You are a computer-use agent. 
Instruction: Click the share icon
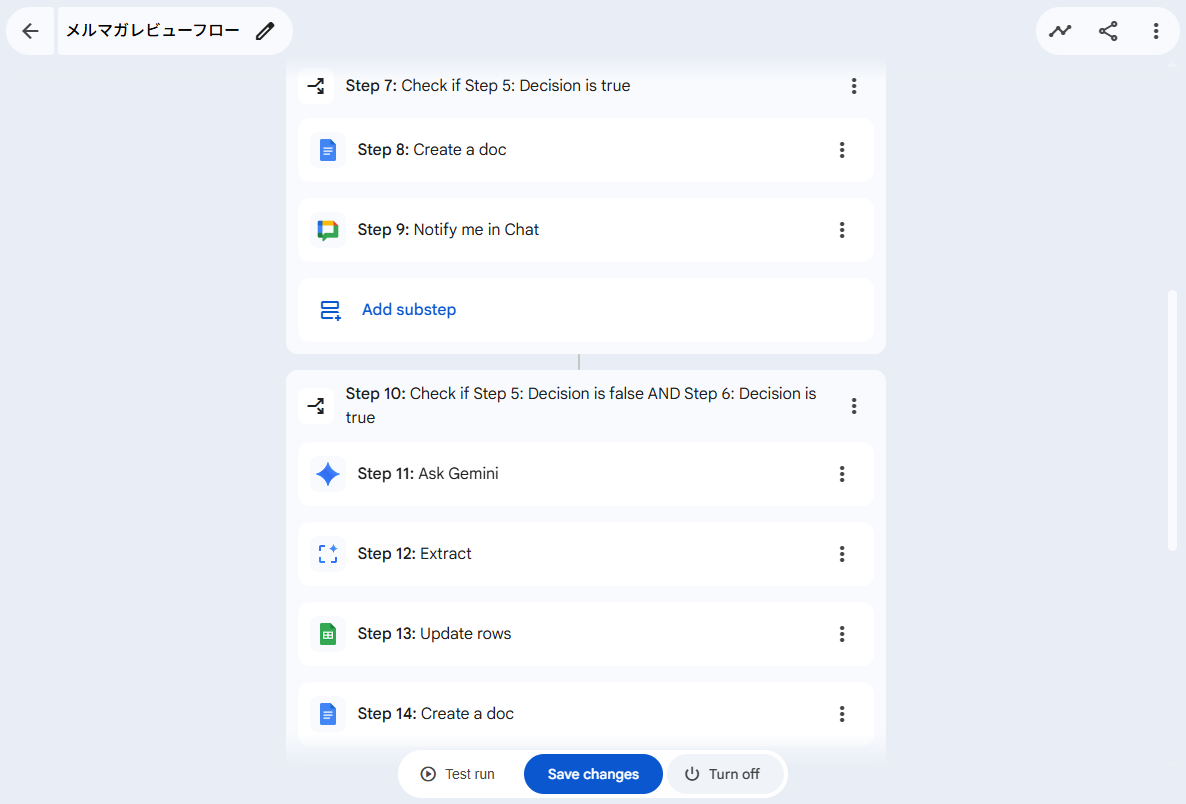point(1108,31)
